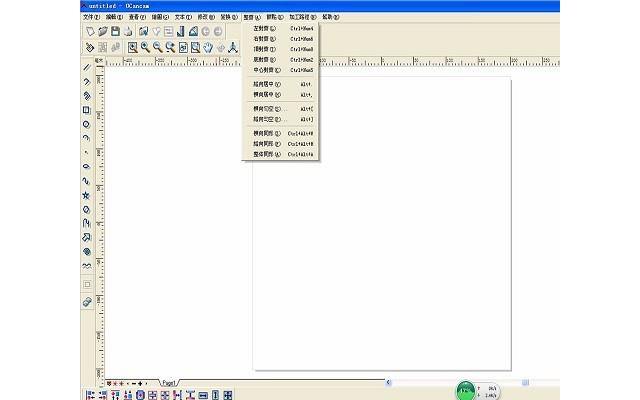Select the rectangle drawing tool
The width and height of the screenshot is (640, 400).
tap(87, 110)
